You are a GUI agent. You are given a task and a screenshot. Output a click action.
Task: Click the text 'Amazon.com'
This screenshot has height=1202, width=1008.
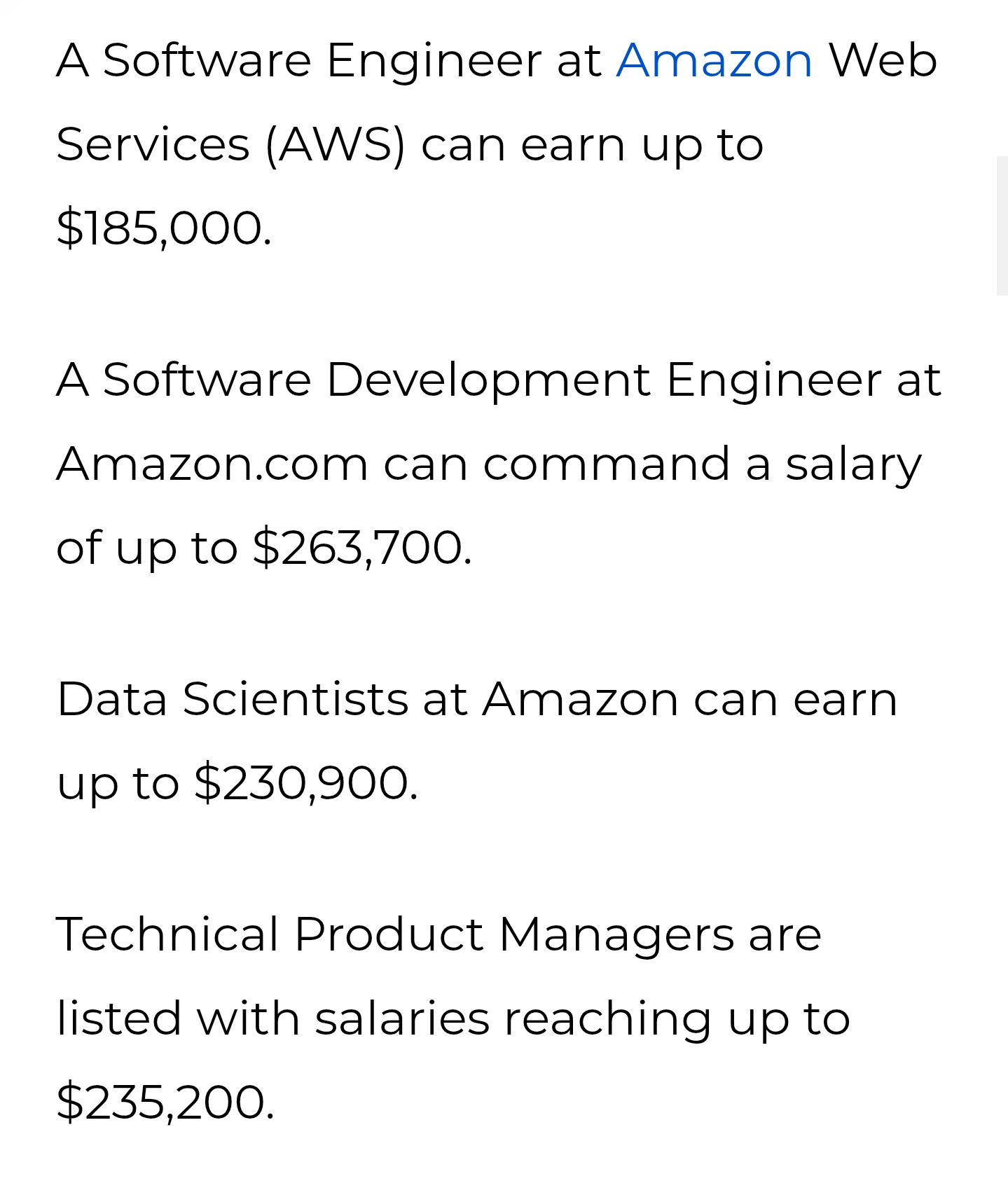pyautogui.click(x=212, y=464)
